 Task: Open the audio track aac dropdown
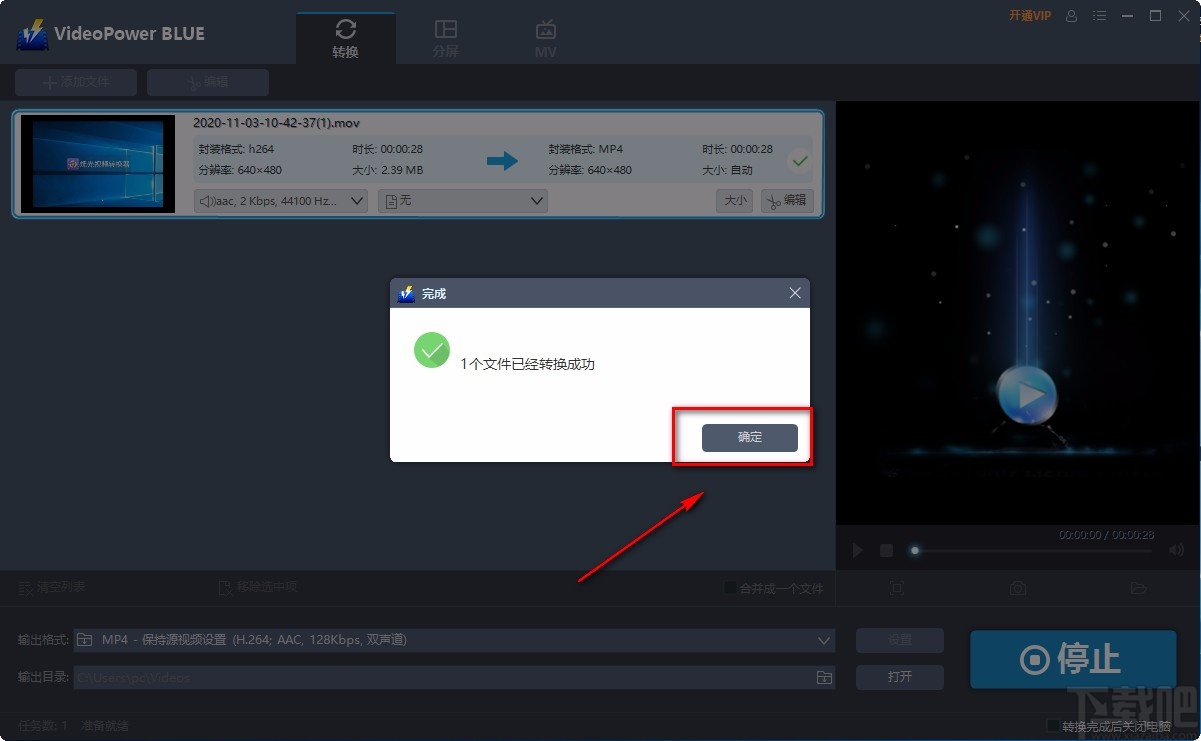(x=280, y=200)
